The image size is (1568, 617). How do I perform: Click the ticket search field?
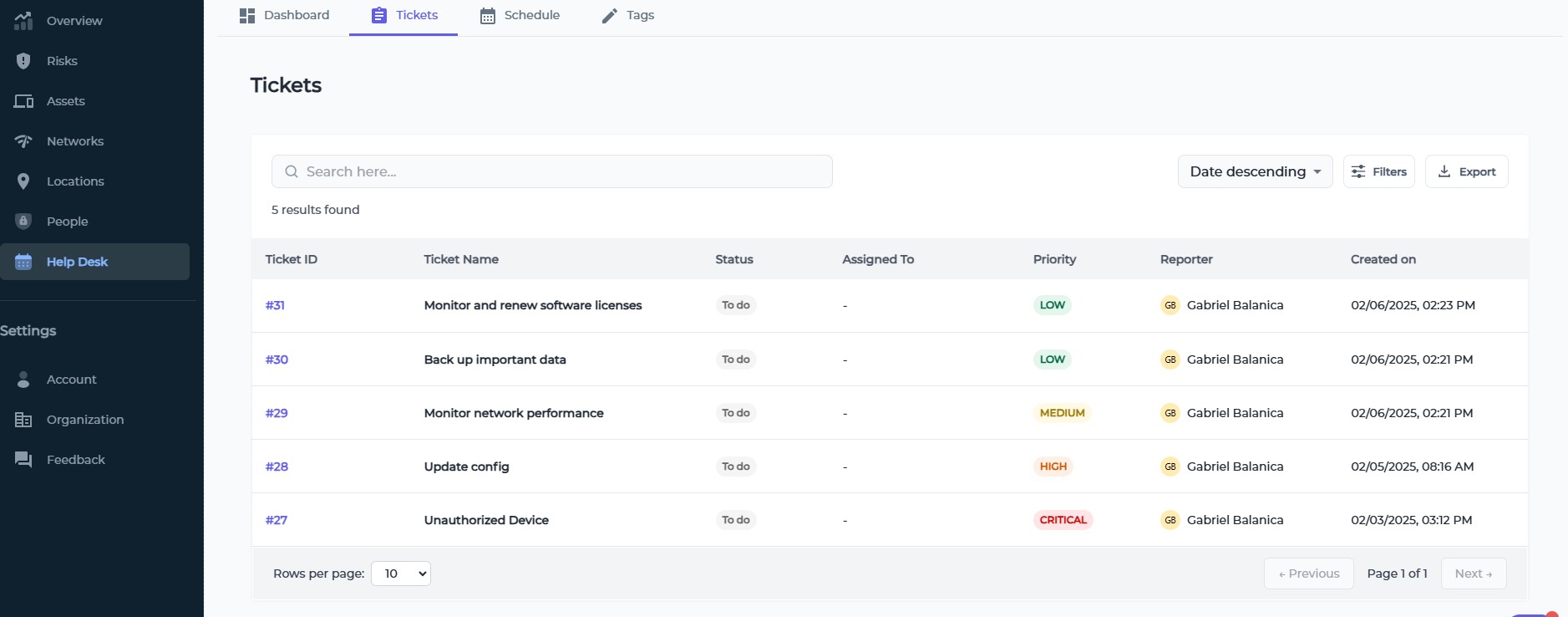[551, 171]
